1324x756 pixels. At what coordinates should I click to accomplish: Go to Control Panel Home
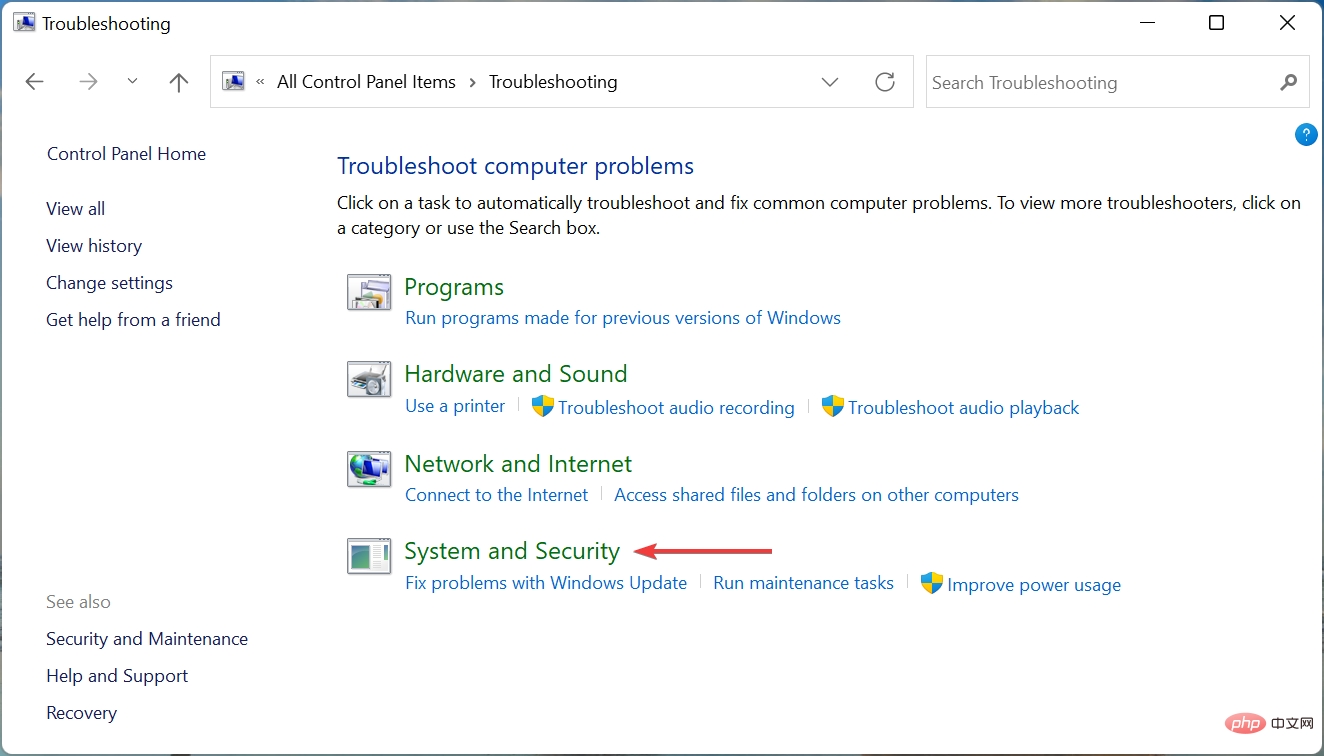(126, 154)
